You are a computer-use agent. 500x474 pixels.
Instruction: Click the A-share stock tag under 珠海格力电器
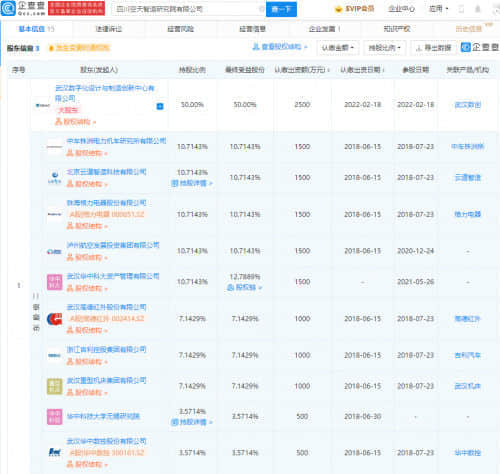(x=106, y=214)
